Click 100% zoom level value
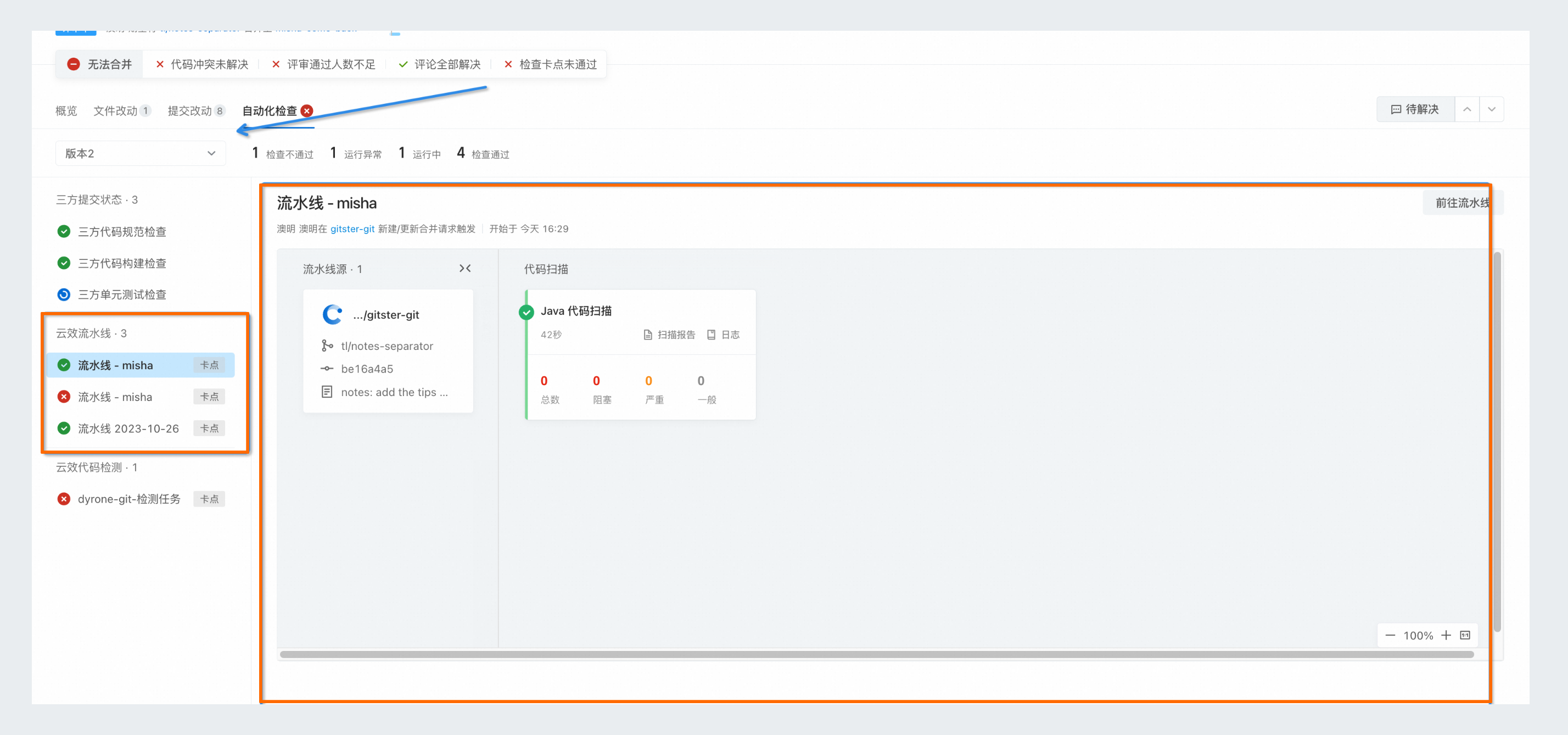This screenshot has height=735, width=1568. [x=1418, y=636]
